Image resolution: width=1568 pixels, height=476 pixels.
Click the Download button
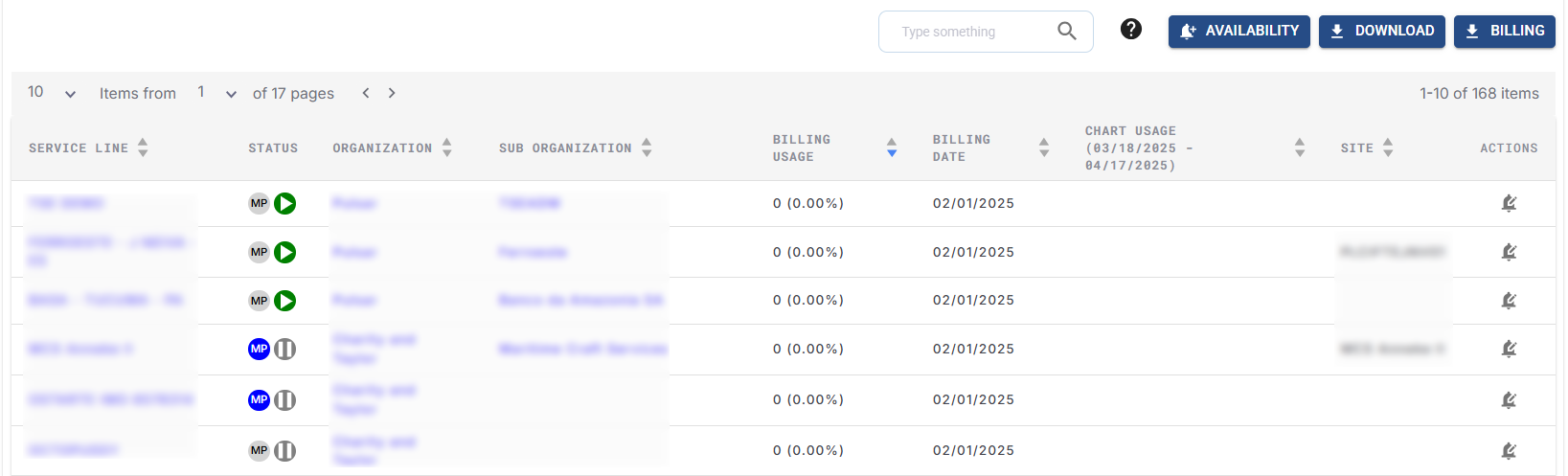[1381, 32]
